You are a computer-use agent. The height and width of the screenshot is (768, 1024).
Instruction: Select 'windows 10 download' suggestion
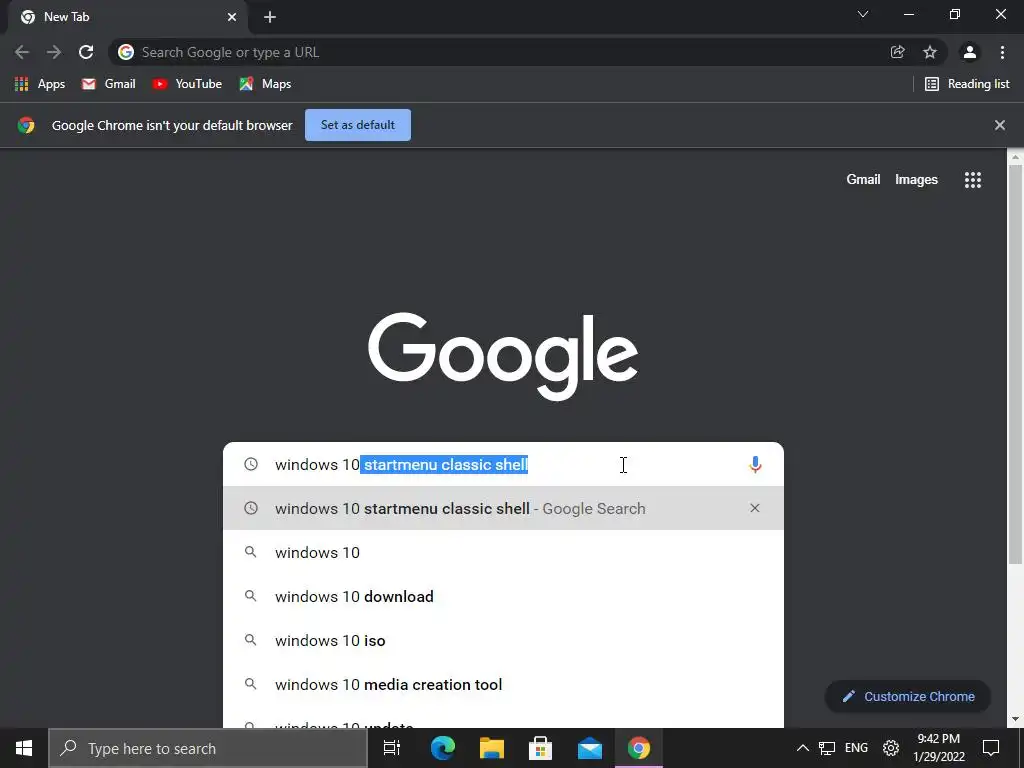tap(503, 596)
